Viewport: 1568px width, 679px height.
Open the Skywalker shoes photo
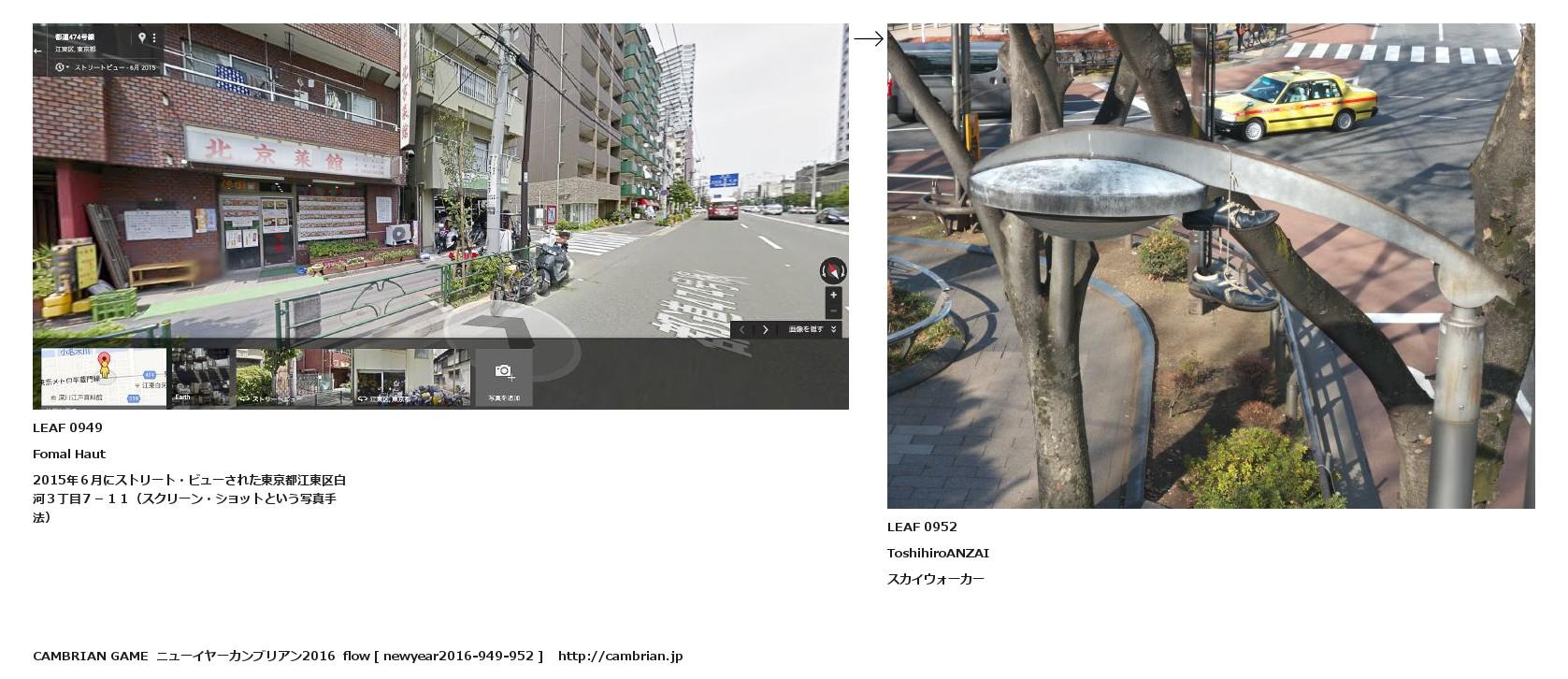pos(1210,266)
